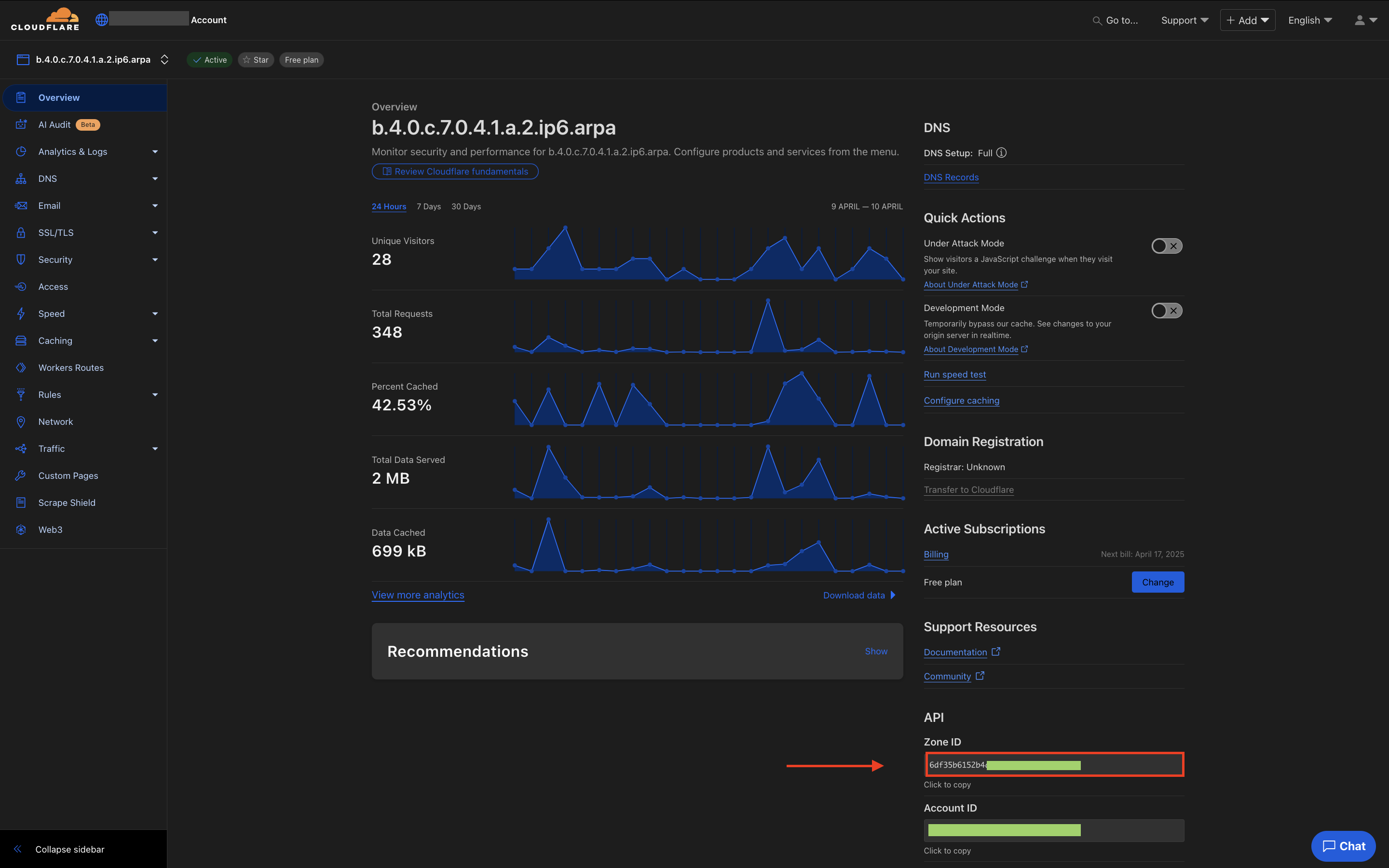Select the 7 Days tab
Viewport: 1389px width, 868px height.
[429, 206]
